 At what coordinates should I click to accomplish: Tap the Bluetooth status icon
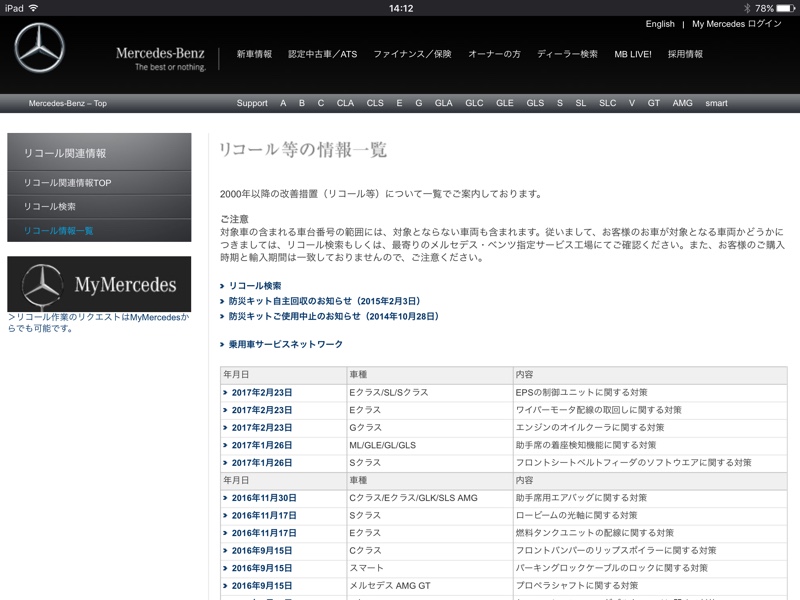(747, 8)
